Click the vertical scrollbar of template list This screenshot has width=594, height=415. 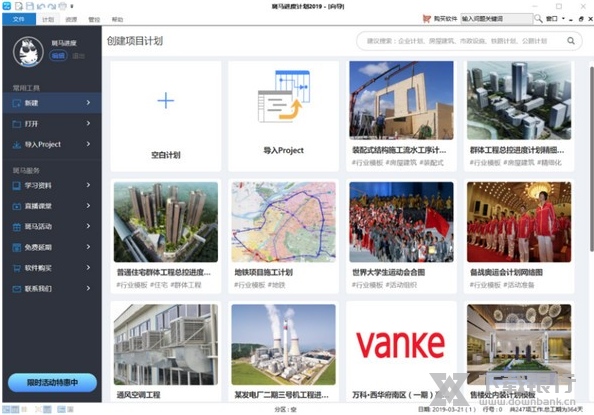(591, 158)
